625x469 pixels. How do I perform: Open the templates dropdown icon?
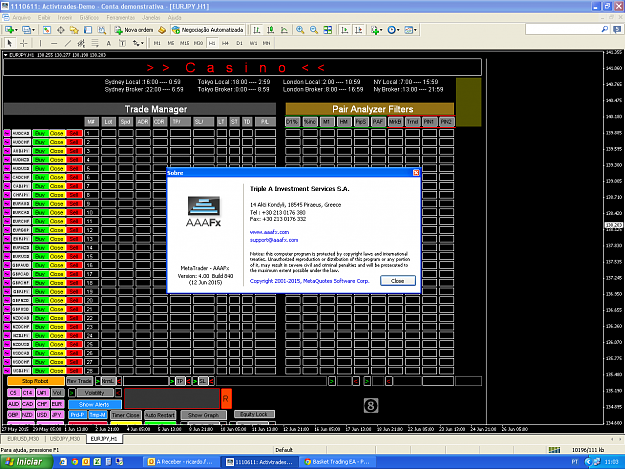click(410, 30)
